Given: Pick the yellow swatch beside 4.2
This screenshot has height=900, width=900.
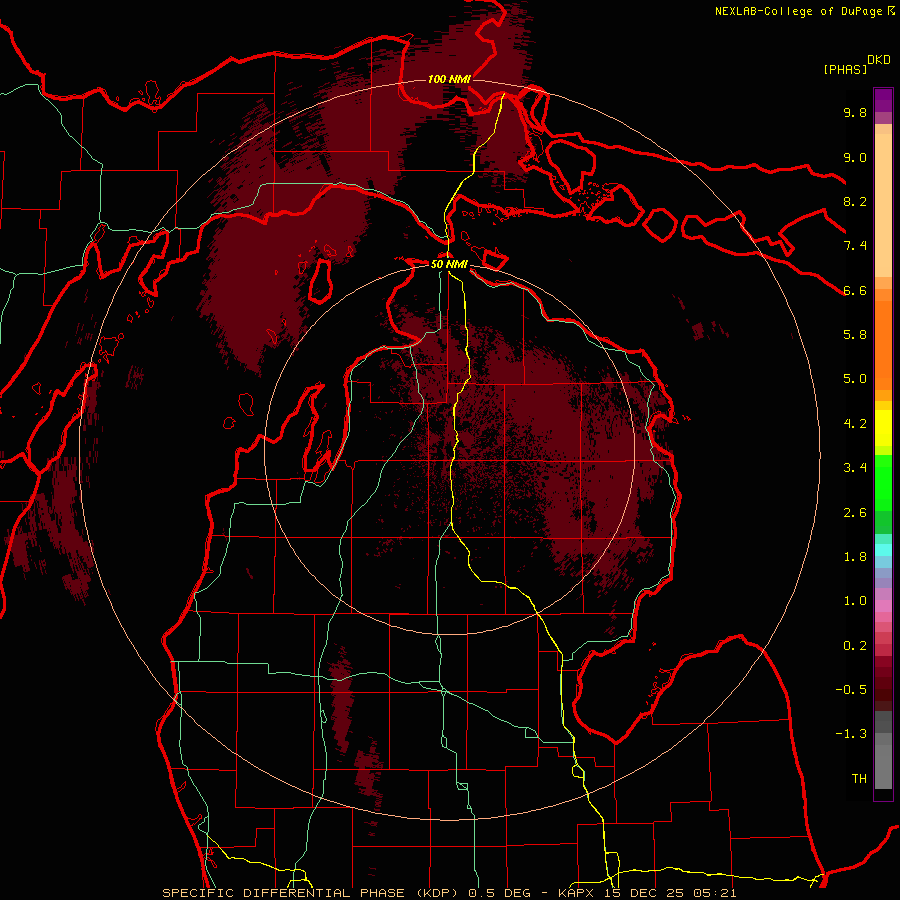Looking at the screenshot, I should coord(883,428).
